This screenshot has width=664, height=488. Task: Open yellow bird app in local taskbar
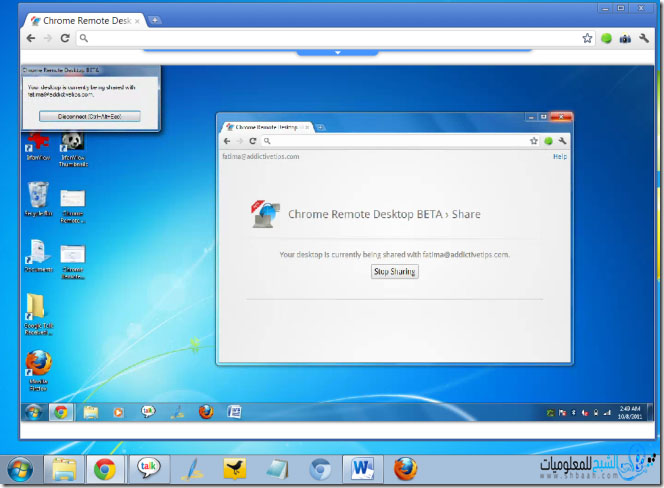(234, 469)
